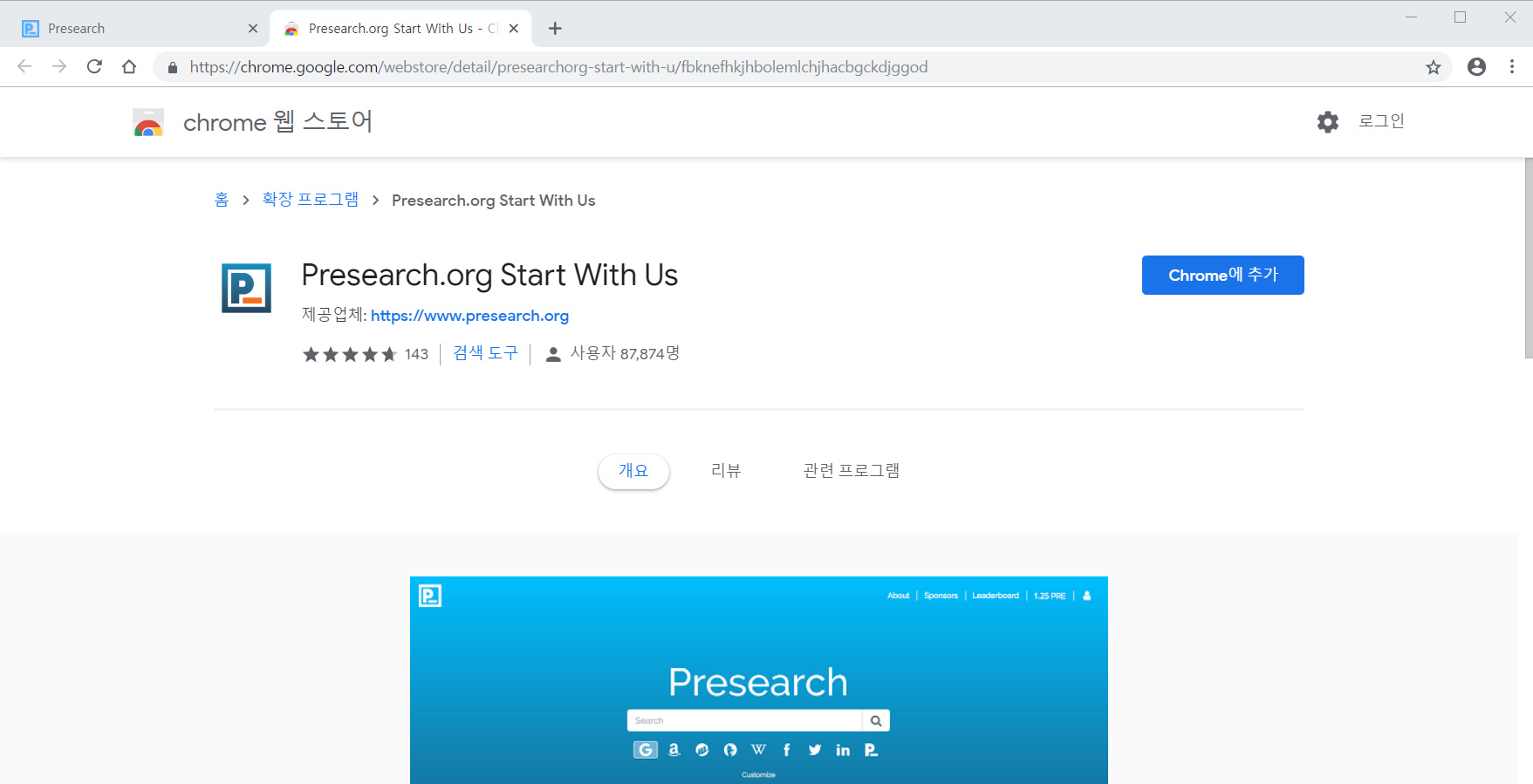The image size is (1533, 784).
Task: Open the https://www.presearch.org provider link
Action: tap(469, 316)
